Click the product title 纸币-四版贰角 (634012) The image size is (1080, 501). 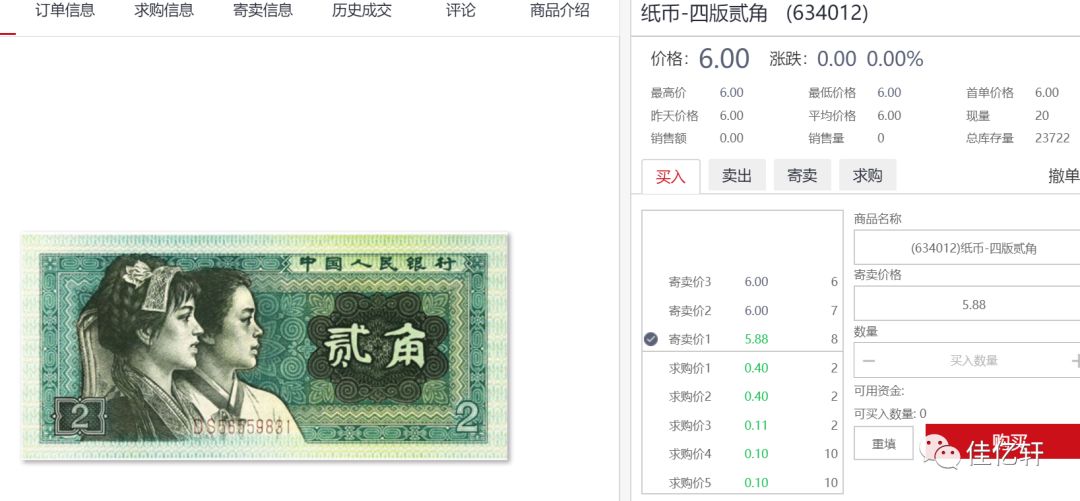pyautogui.click(x=754, y=13)
